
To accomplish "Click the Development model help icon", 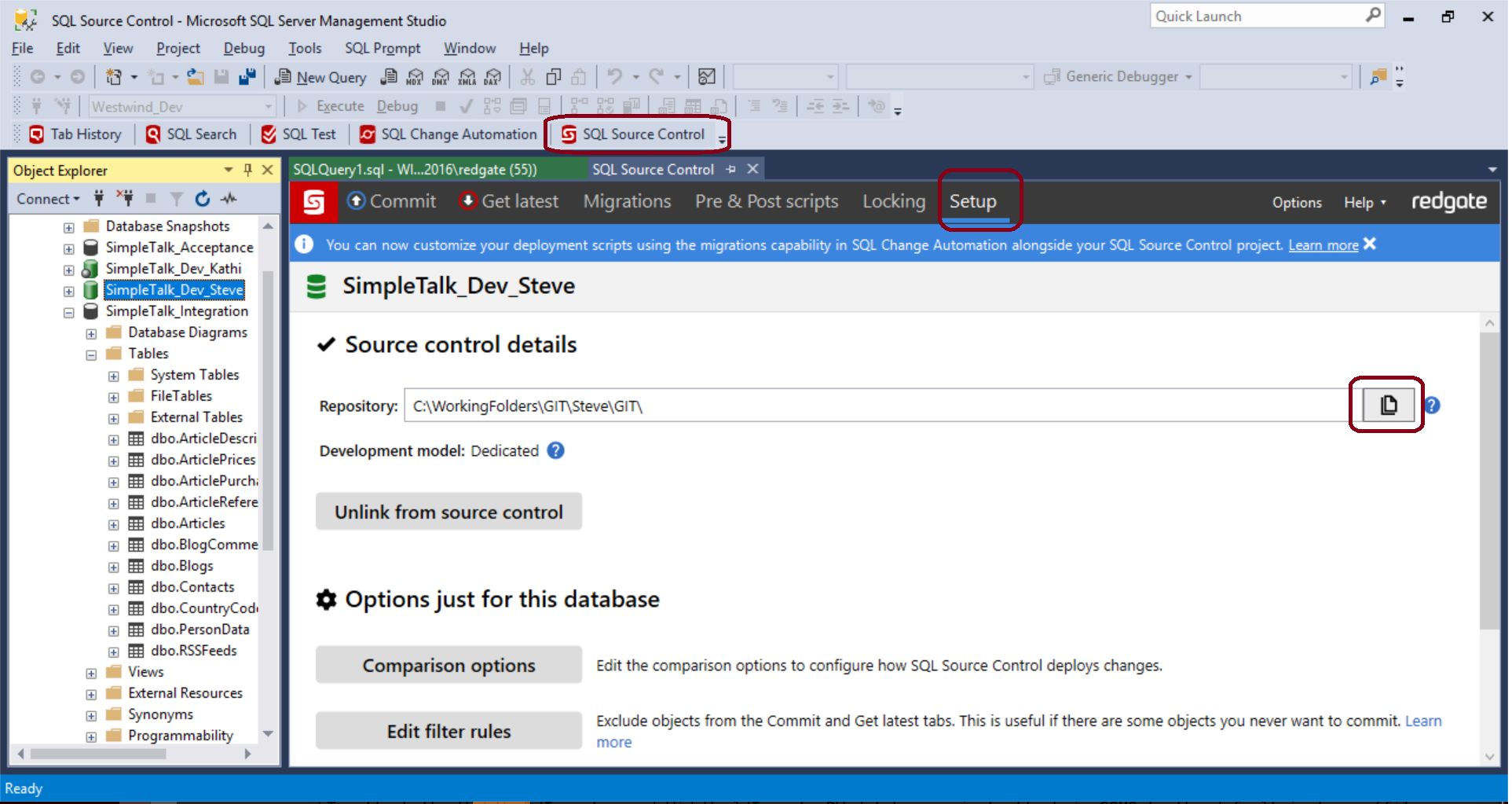I will pos(556,451).
